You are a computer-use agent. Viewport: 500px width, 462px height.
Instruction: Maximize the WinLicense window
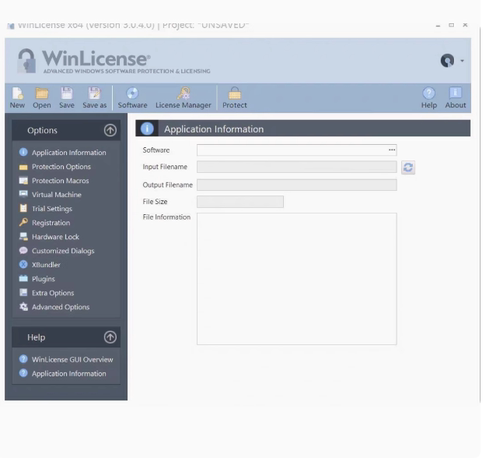451,25
